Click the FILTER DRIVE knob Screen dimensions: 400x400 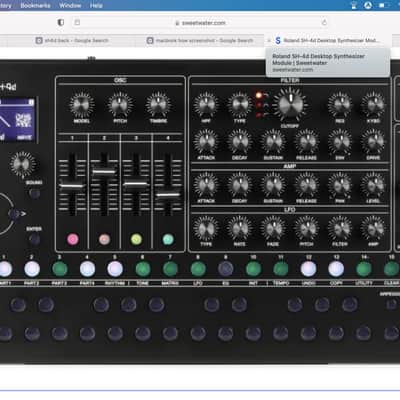pos(373,141)
